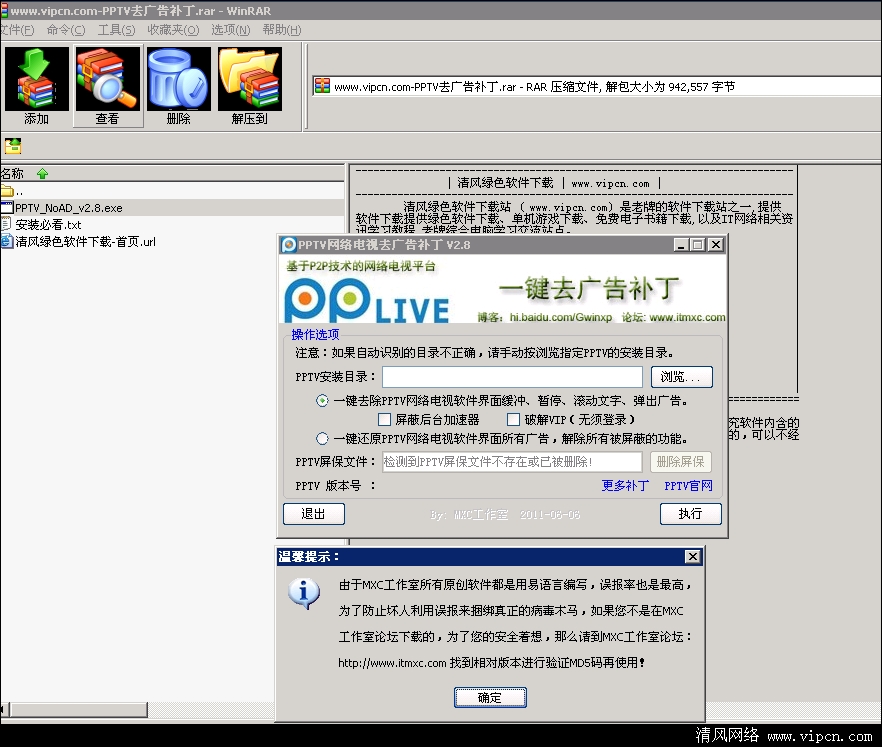Click the 退出 exit button
This screenshot has width=882, height=747.
pos(314,514)
